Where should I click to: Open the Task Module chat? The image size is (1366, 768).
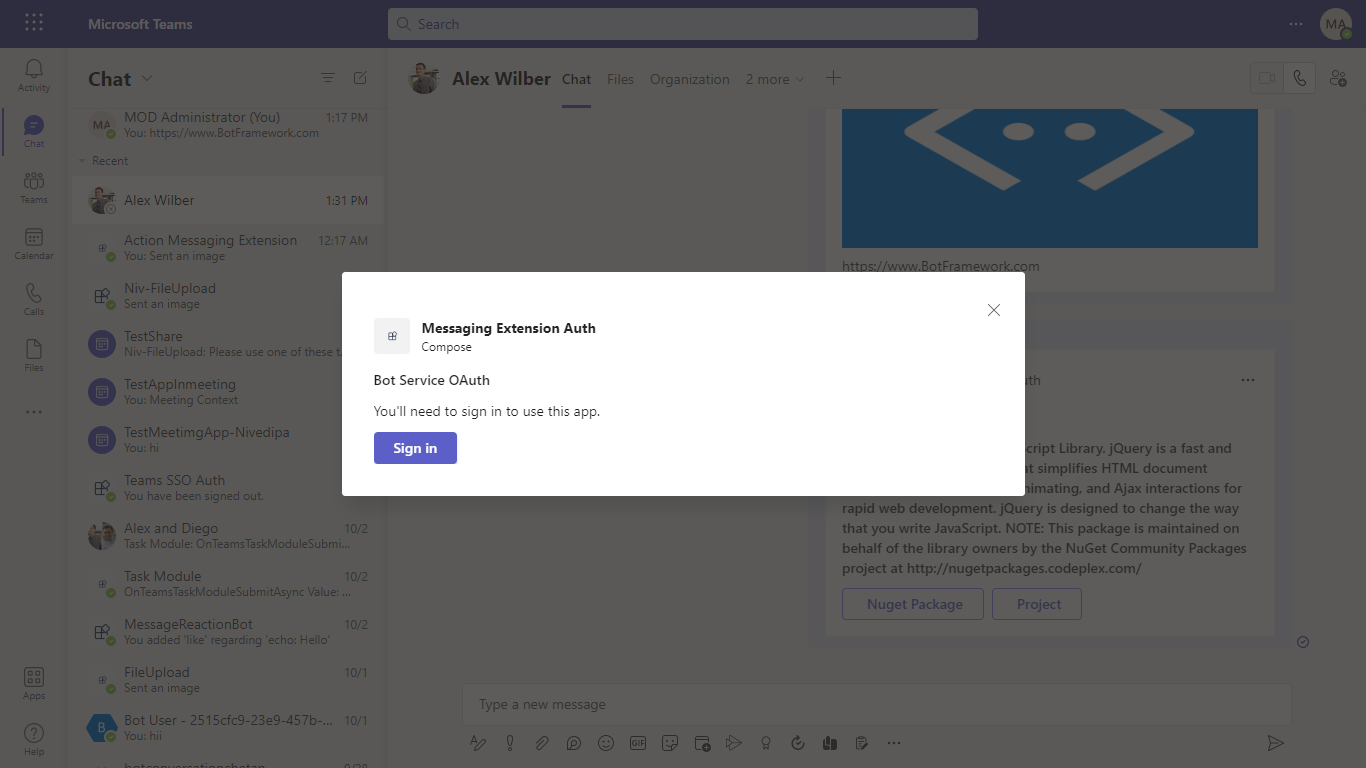click(227, 584)
